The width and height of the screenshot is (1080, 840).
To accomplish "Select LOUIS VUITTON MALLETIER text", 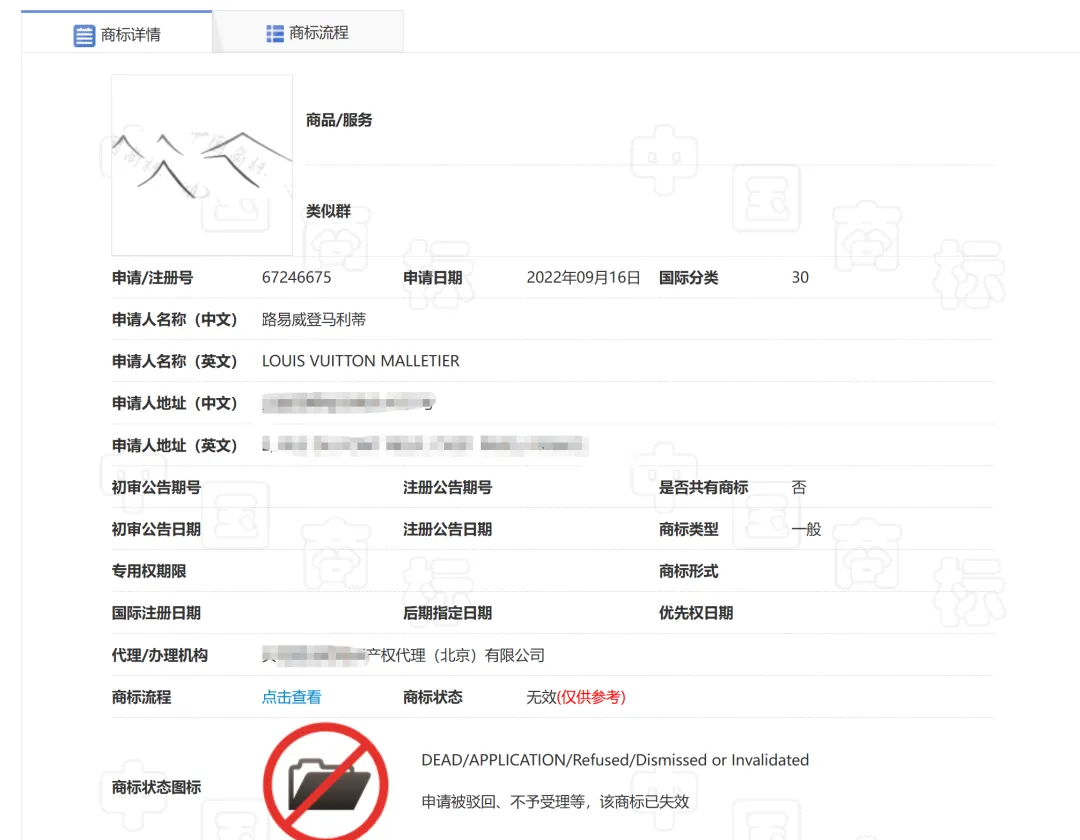I will point(360,361).
